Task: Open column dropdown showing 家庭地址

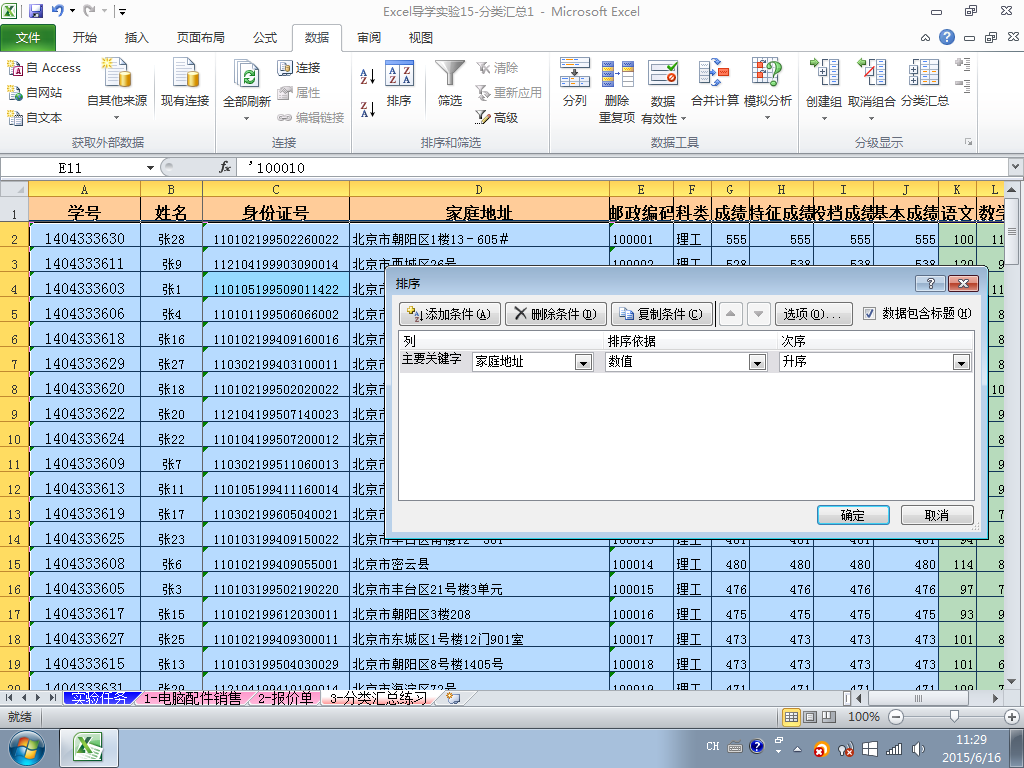Action: (584, 362)
